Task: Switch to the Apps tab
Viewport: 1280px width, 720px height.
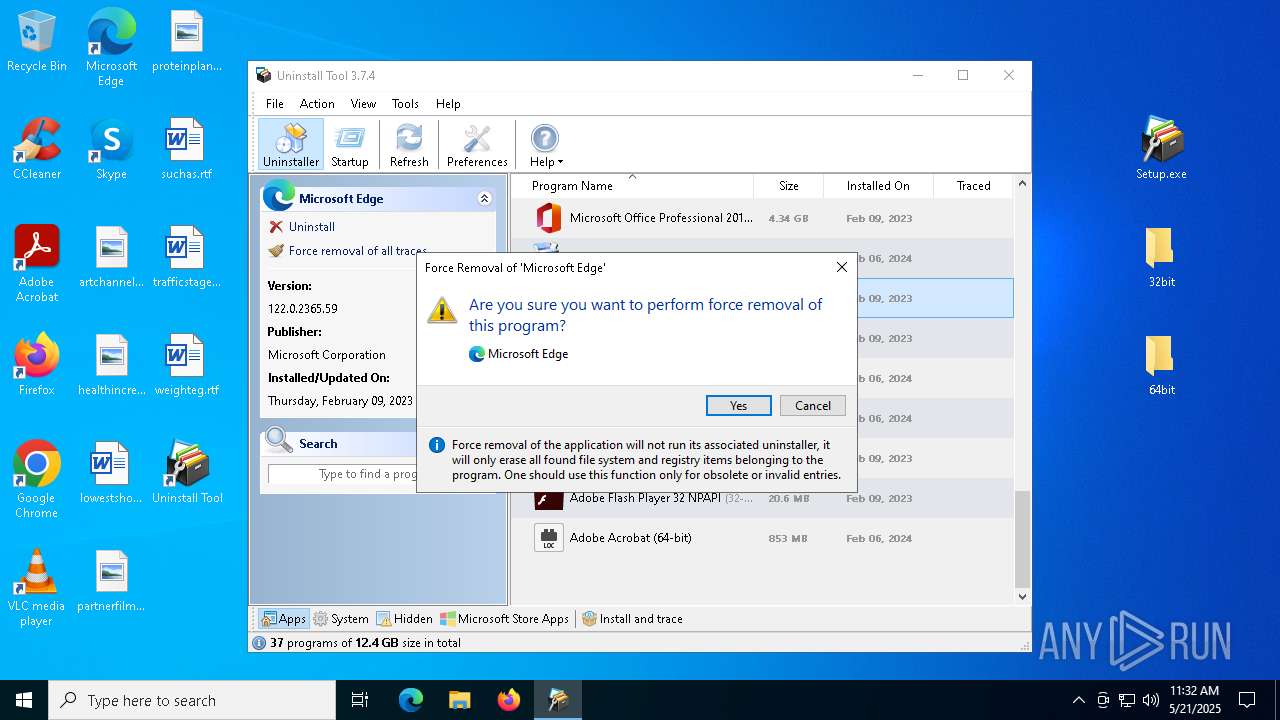Action: pyautogui.click(x=283, y=619)
